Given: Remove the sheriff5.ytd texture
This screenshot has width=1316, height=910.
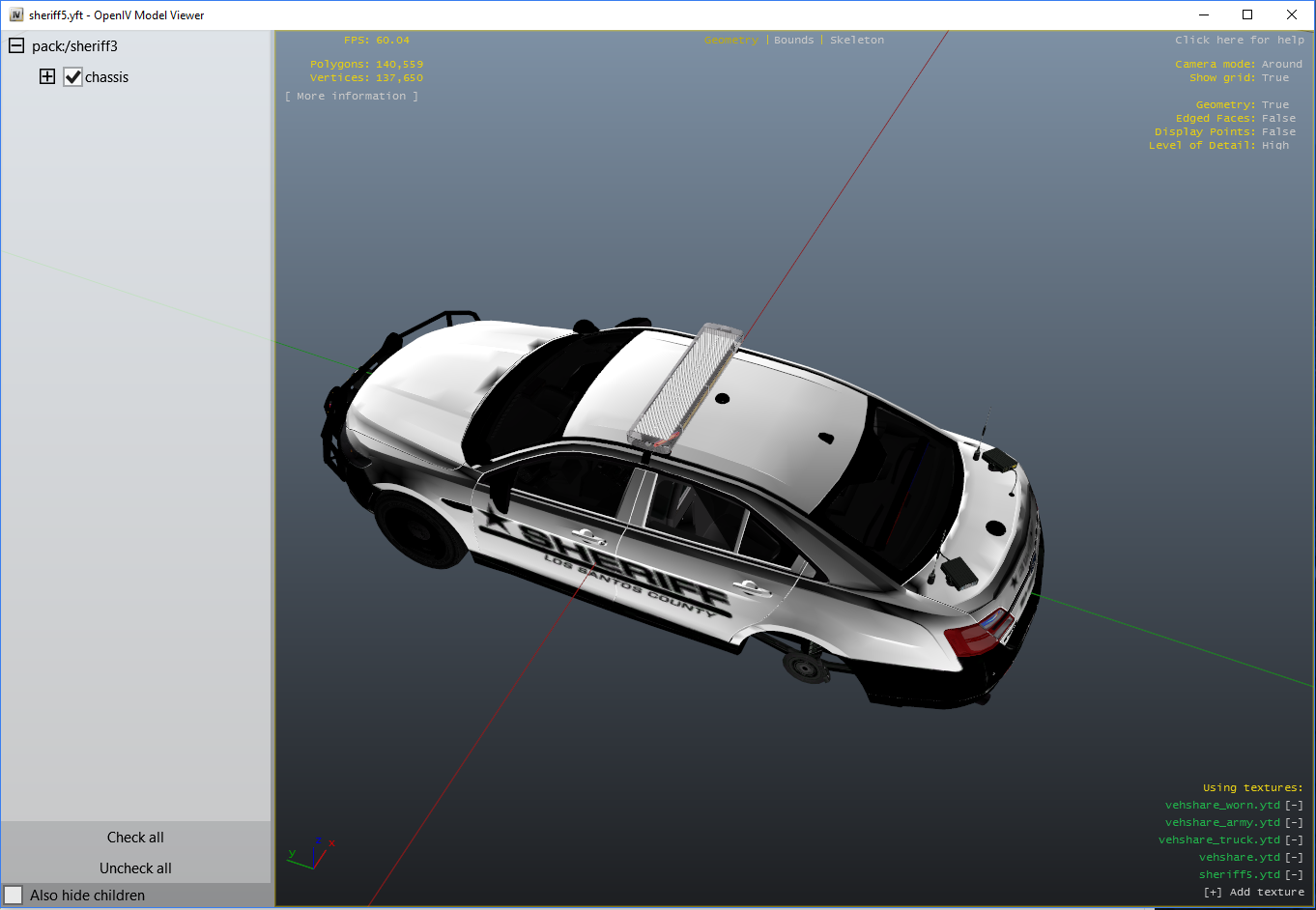Looking at the screenshot, I should coord(1294,875).
